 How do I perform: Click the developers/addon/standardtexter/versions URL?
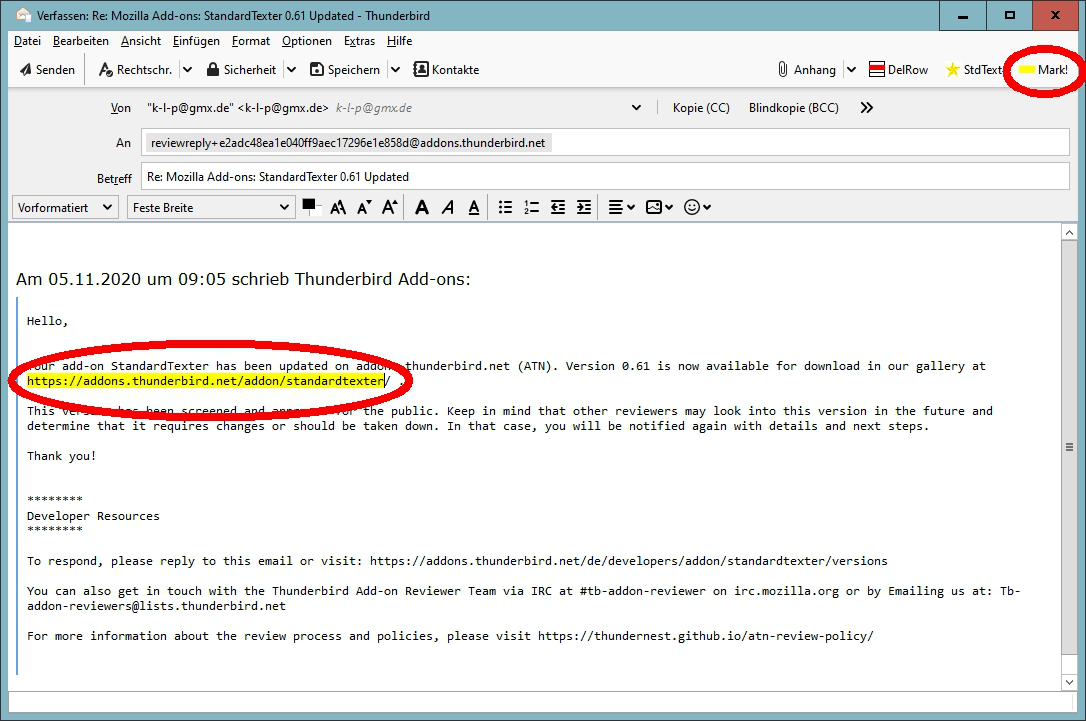click(x=628, y=561)
